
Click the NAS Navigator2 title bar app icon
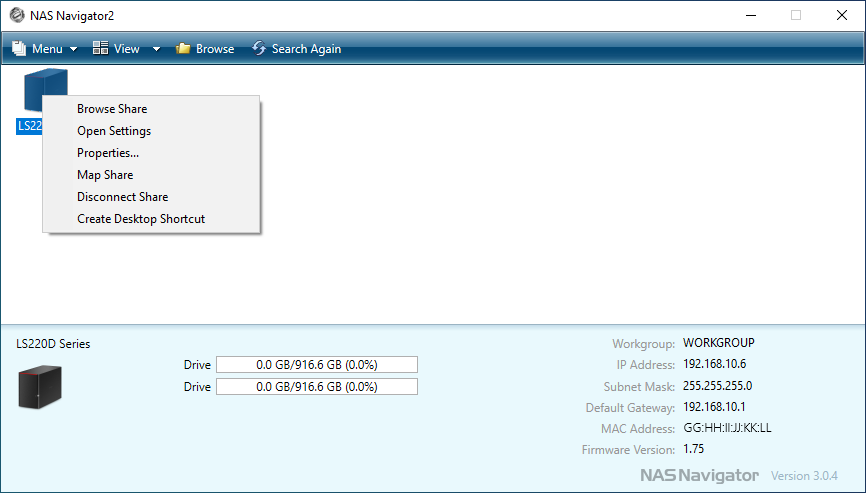[x=16, y=15]
